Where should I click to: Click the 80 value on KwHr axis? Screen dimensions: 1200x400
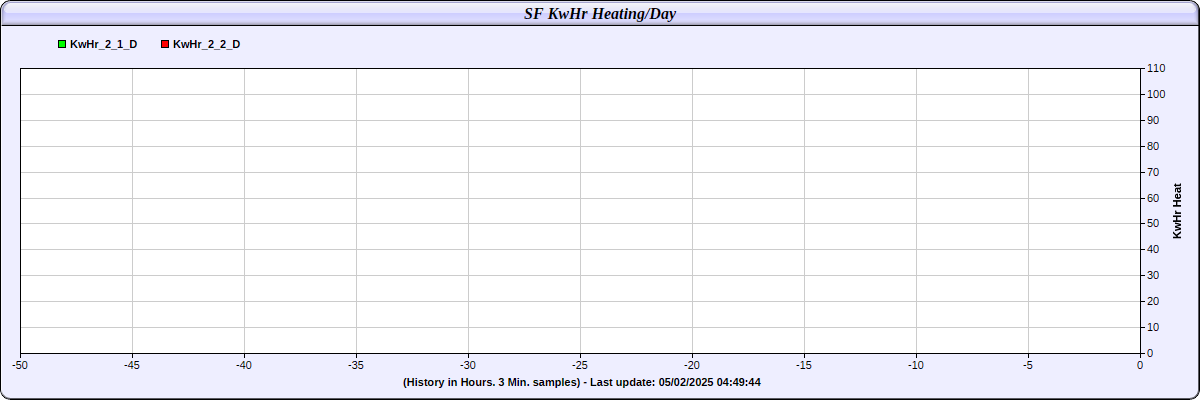(1153, 146)
